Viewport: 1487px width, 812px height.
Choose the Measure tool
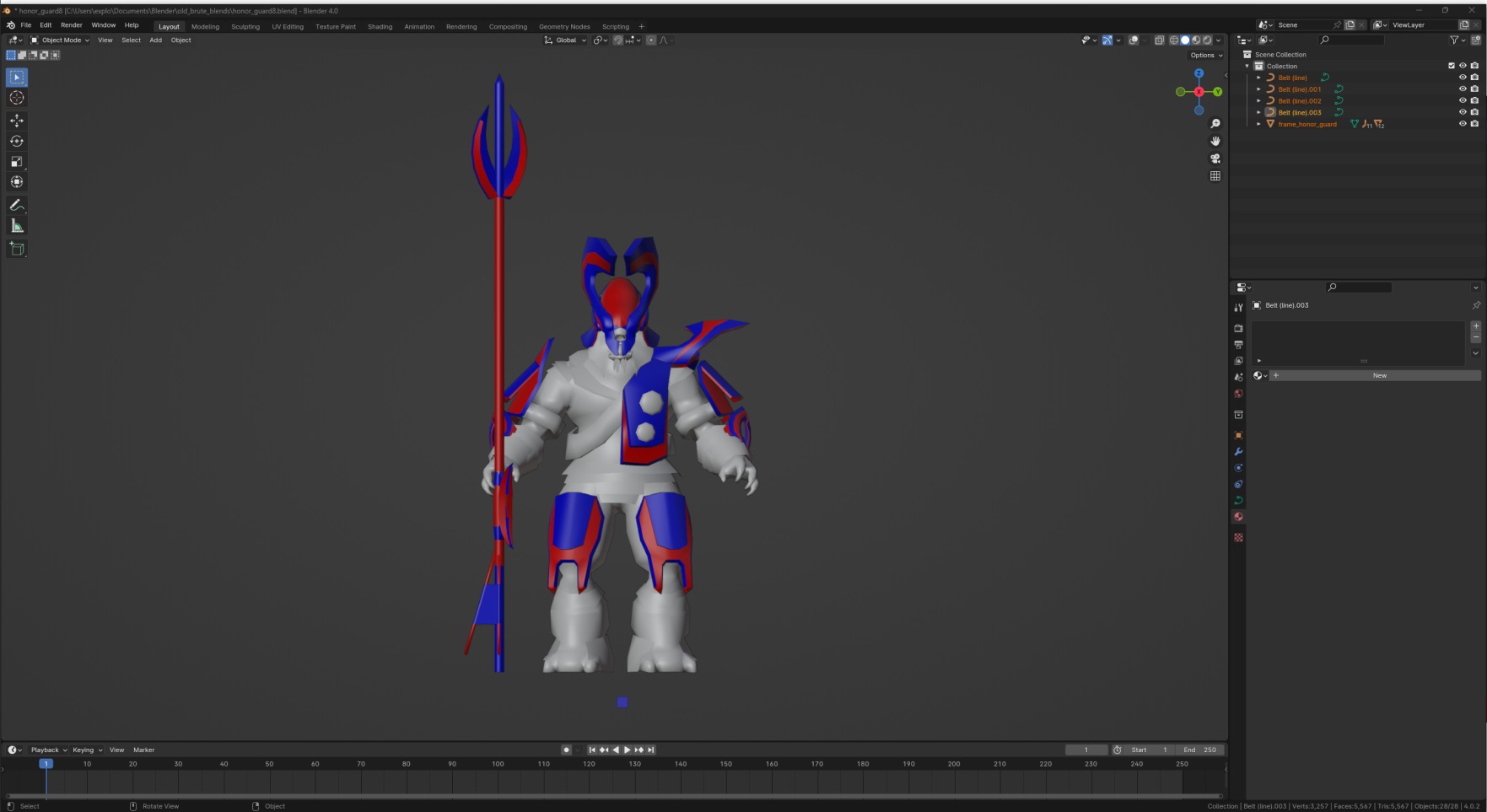click(17, 225)
